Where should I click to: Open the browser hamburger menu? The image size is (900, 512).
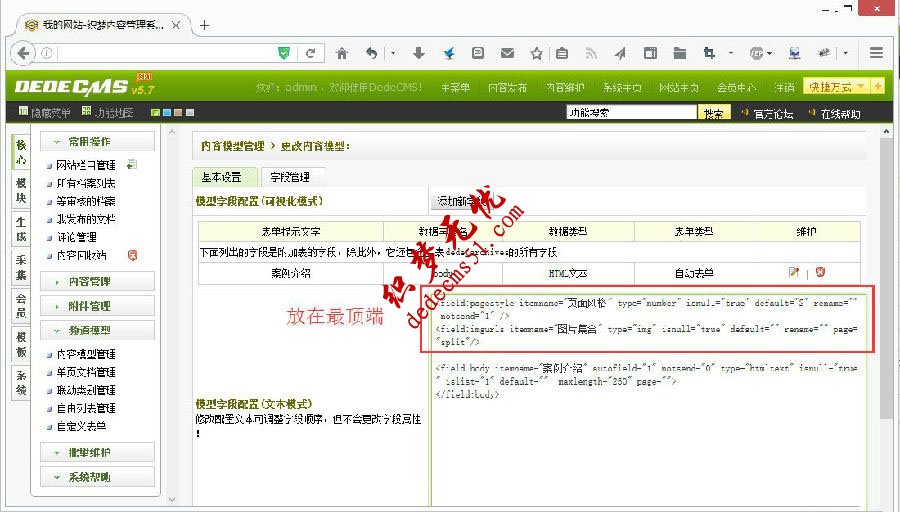coord(876,53)
